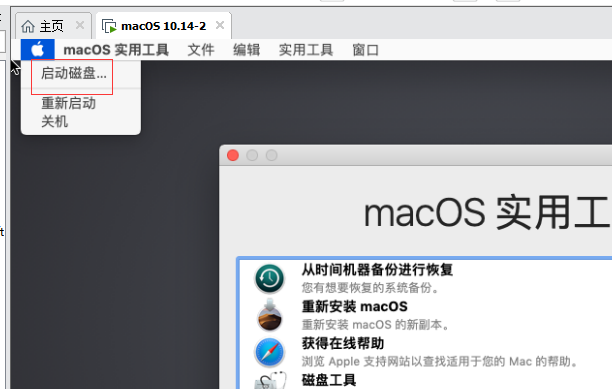Image resolution: width=612 pixels, height=389 pixels.
Task: Click the red close button of utilities window
Action: click(x=233, y=155)
